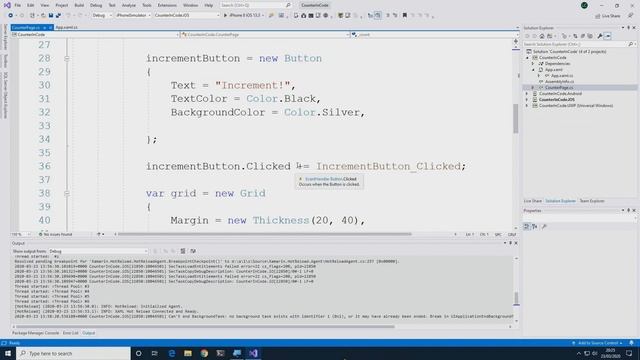Collapse the code block at line 28
This screenshot has width=640, height=360.
click(67, 58)
